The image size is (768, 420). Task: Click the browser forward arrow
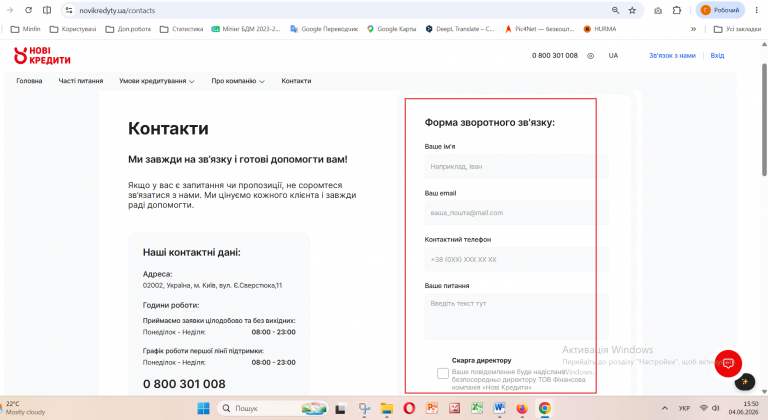[x=10, y=10]
